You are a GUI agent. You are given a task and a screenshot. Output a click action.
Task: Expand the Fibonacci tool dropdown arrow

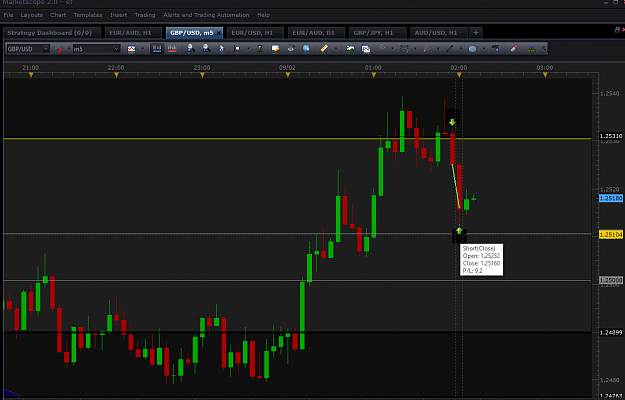pos(415,48)
